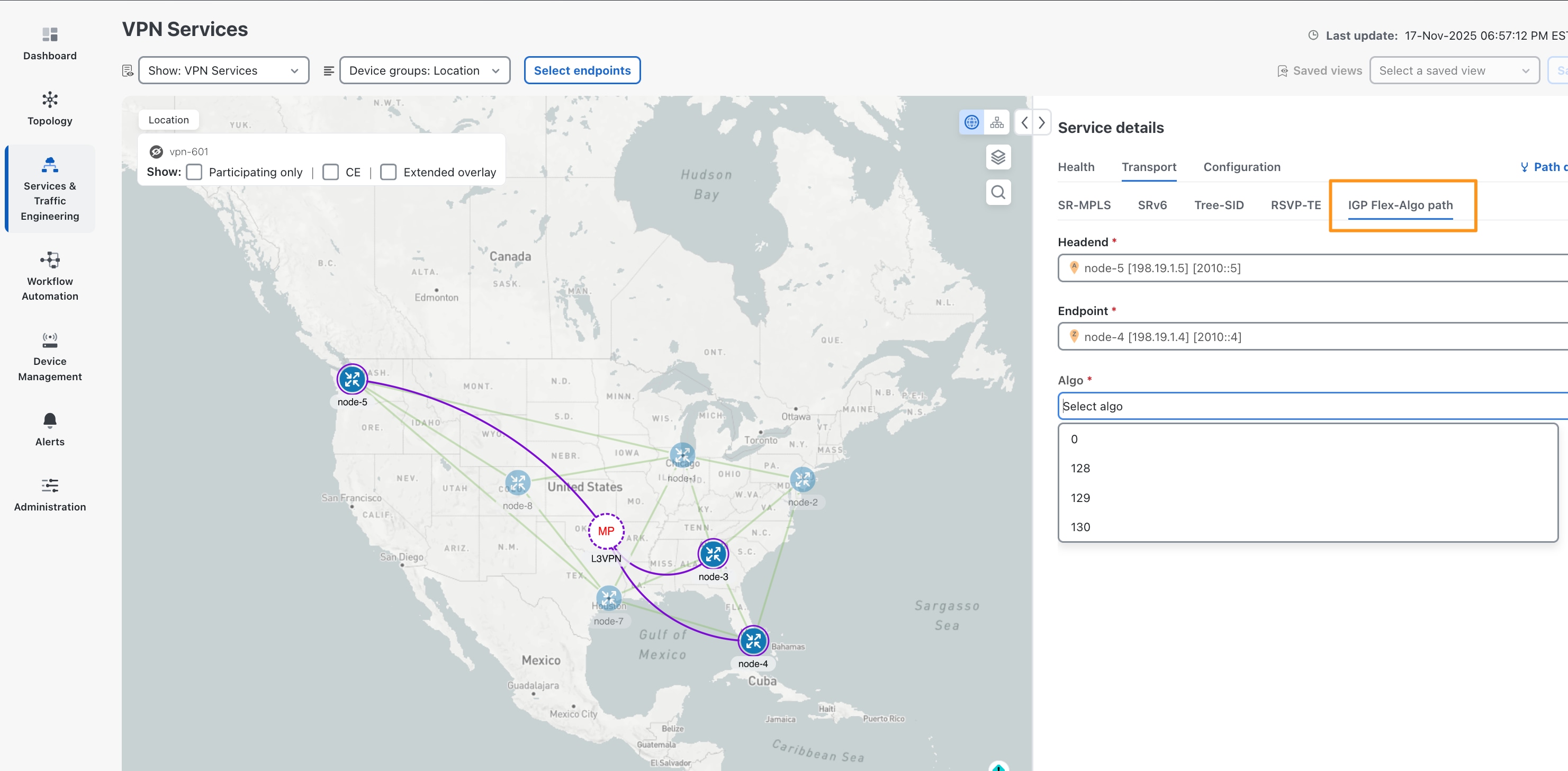
Task: Switch to geographical map view icon
Action: (971, 122)
